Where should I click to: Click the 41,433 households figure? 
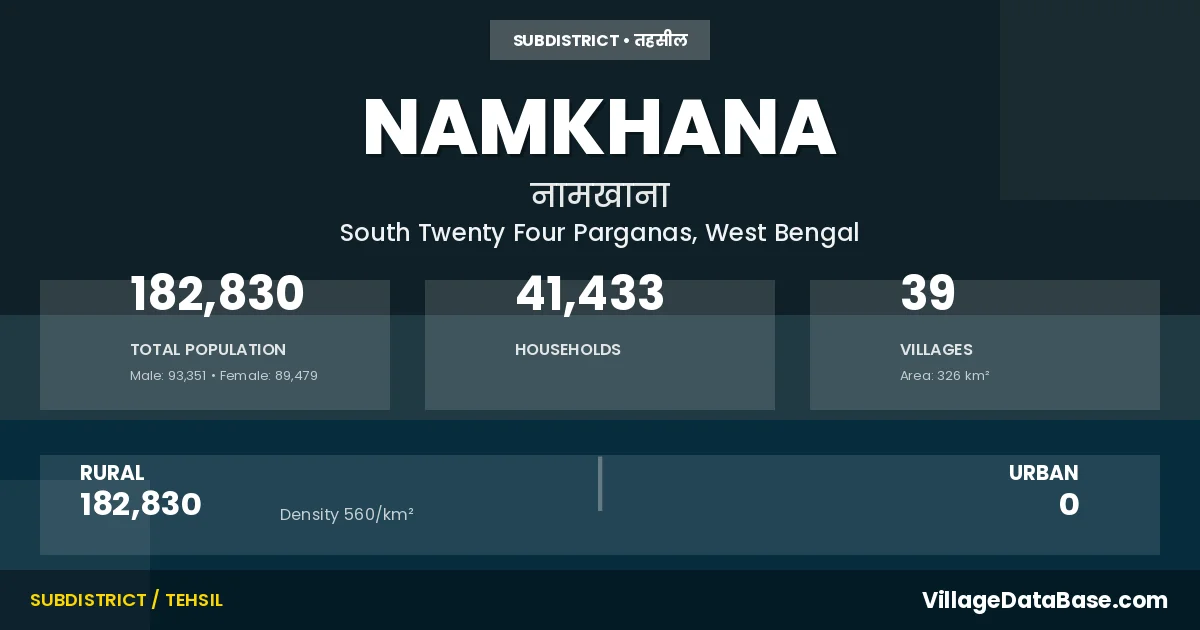[590, 294]
